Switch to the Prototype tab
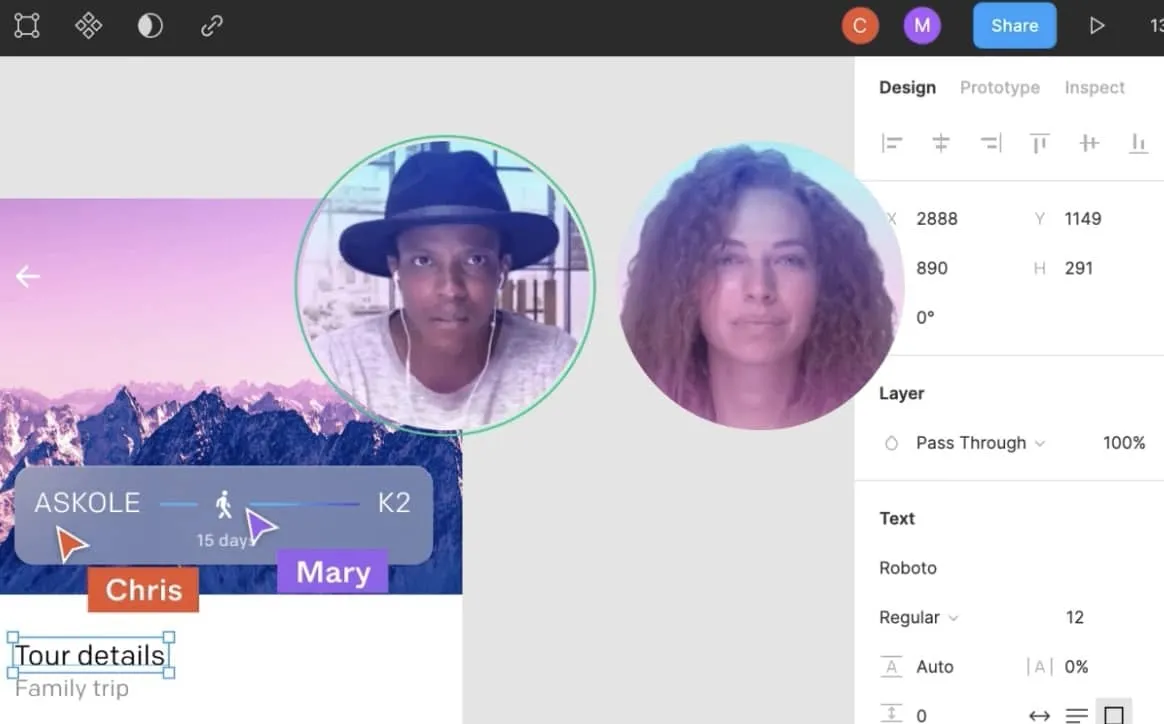 click(1000, 88)
